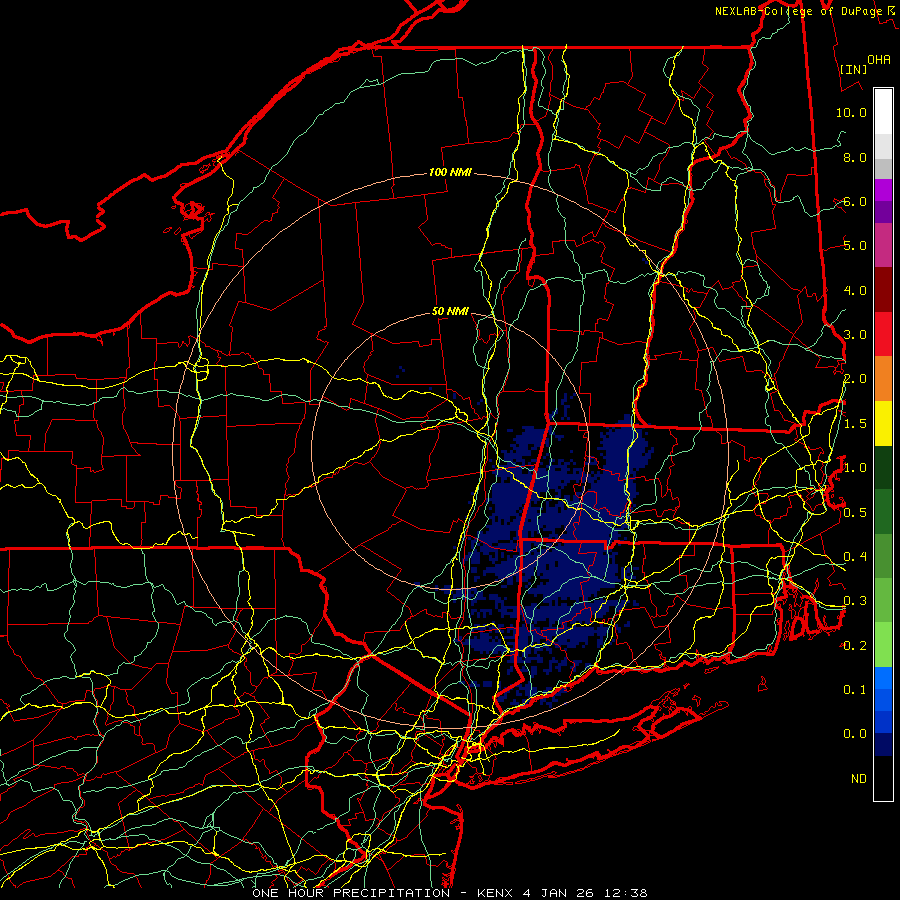Click the green swatch beside the 0.4 label
Screen dimensions: 900x900
click(x=883, y=556)
